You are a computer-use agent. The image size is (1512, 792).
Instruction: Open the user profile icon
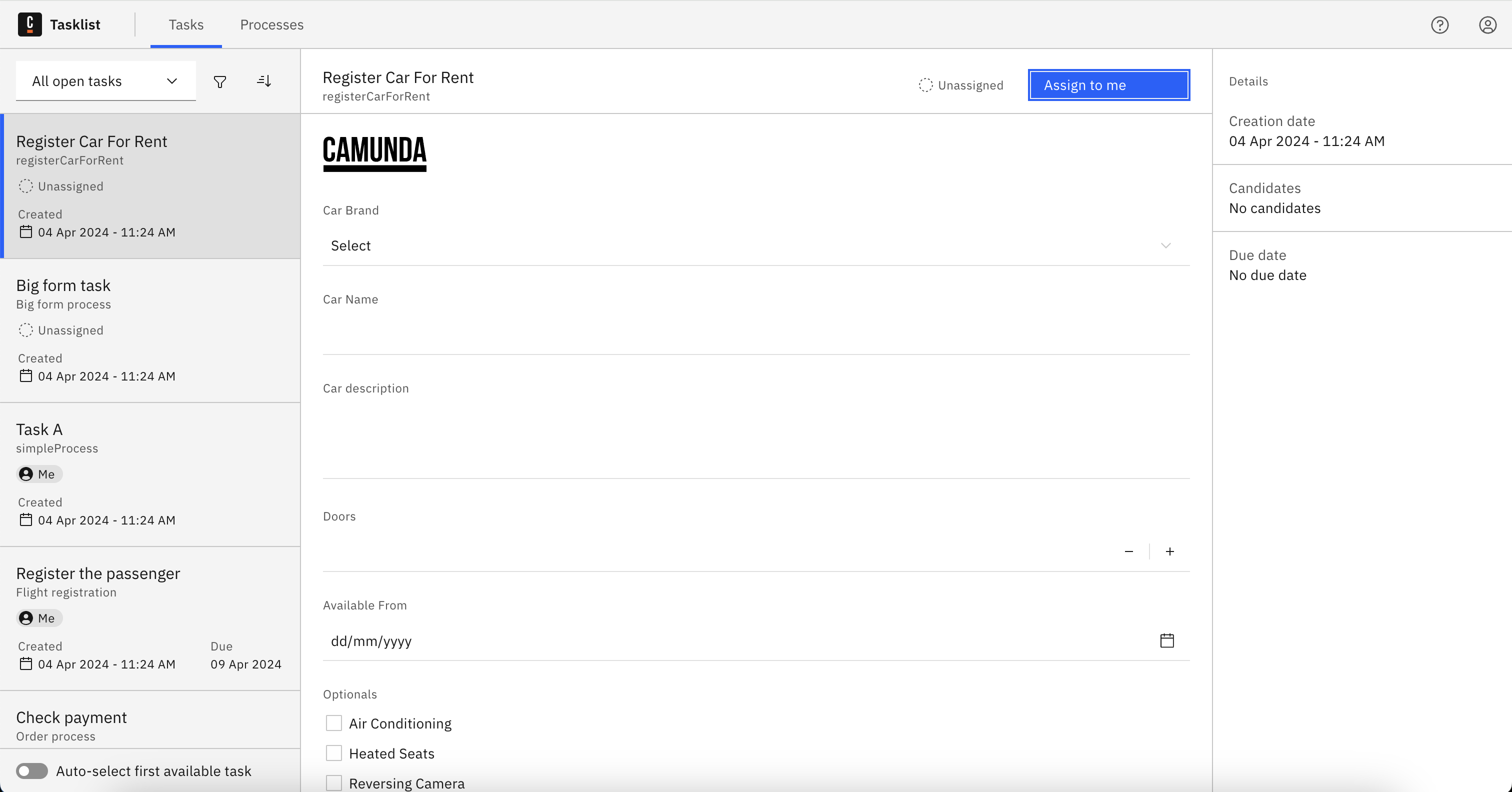1487,24
